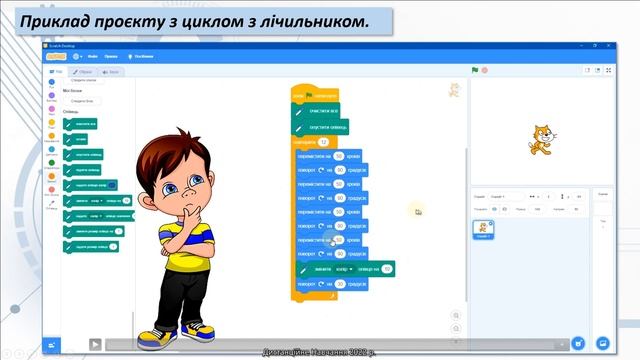Open the Посібники (Tutorials) menu item
640x360 pixels.
coord(141,56)
